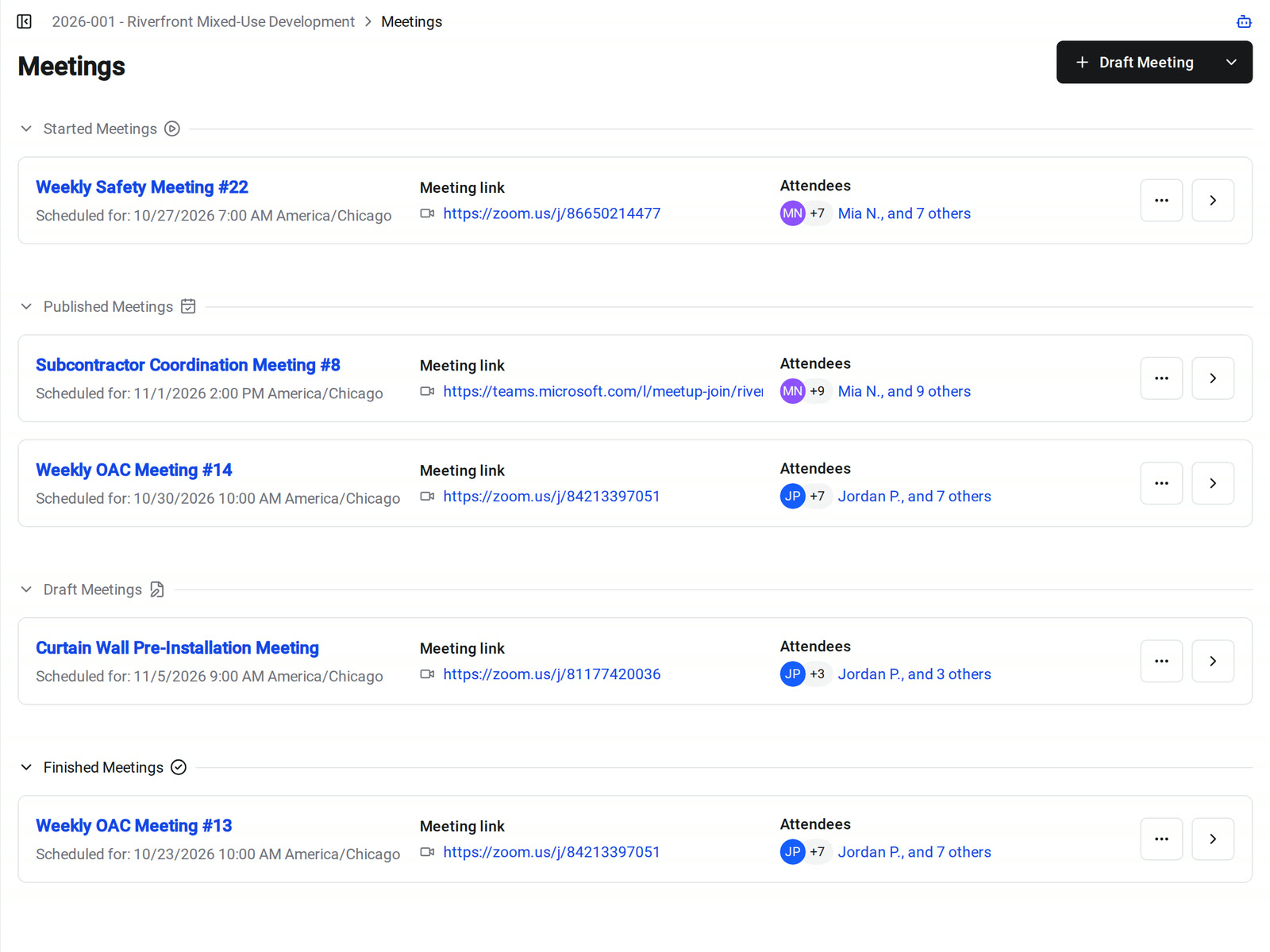Open Weekly Safety Meeting #22 details arrow
Screen dimensions: 1270x952
[x=1213, y=201]
